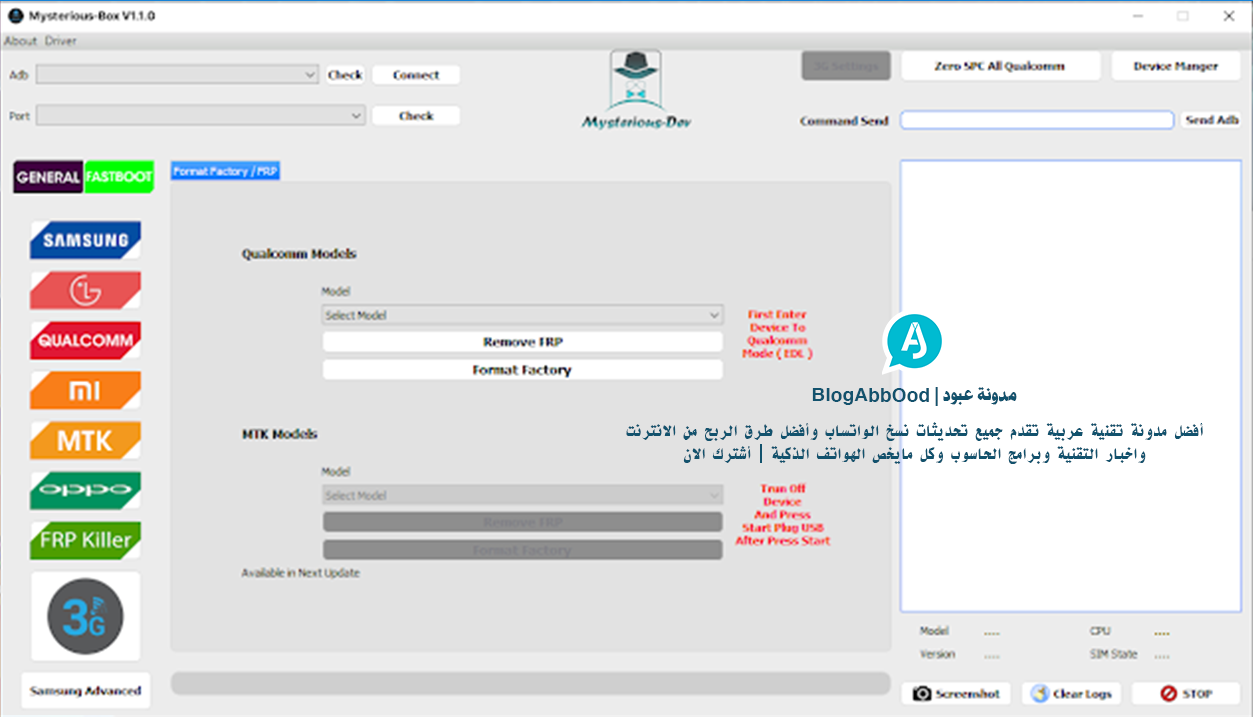Click the BlogAbbOod chat bubble logo
1253x717 pixels.
click(x=913, y=342)
